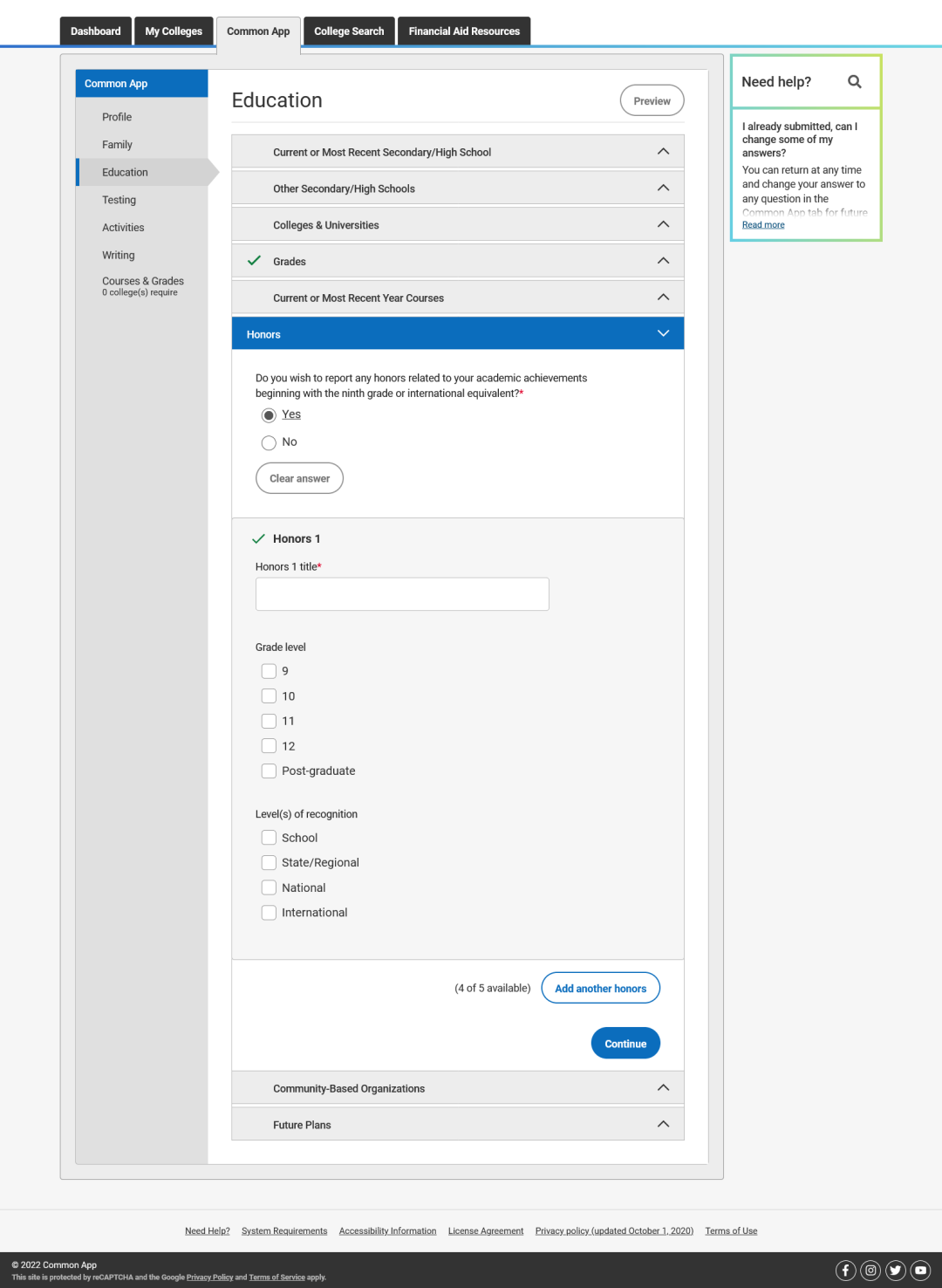Open the Twitter social icon
Image resolution: width=942 pixels, height=1288 pixels.
(x=896, y=1271)
